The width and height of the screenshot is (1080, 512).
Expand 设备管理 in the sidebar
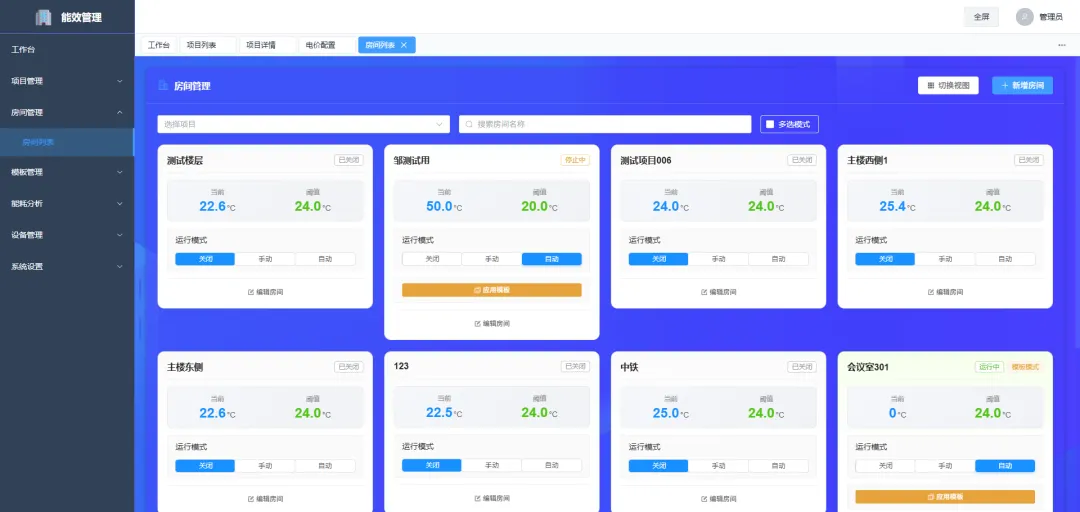tap(67, 234)
